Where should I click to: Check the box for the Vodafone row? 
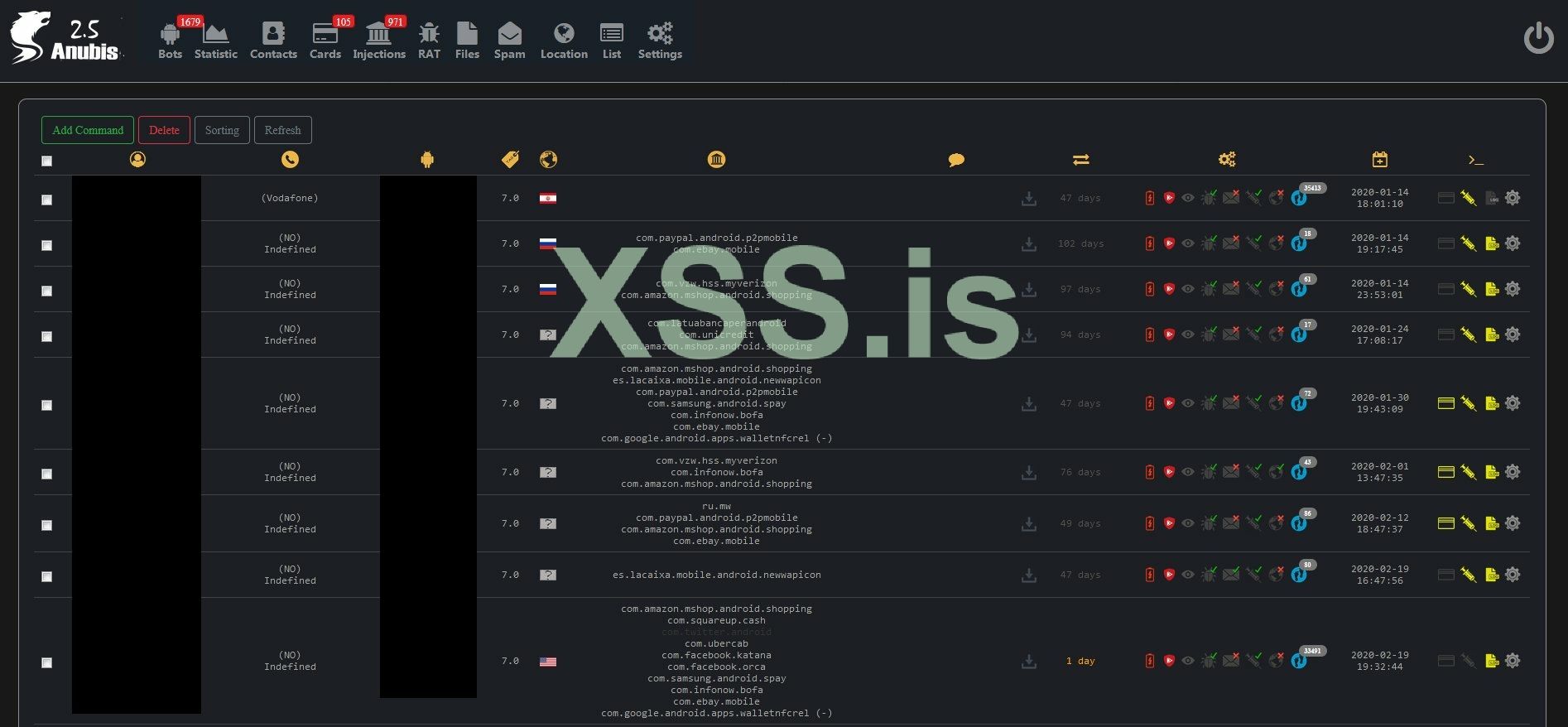pos(47,200)
